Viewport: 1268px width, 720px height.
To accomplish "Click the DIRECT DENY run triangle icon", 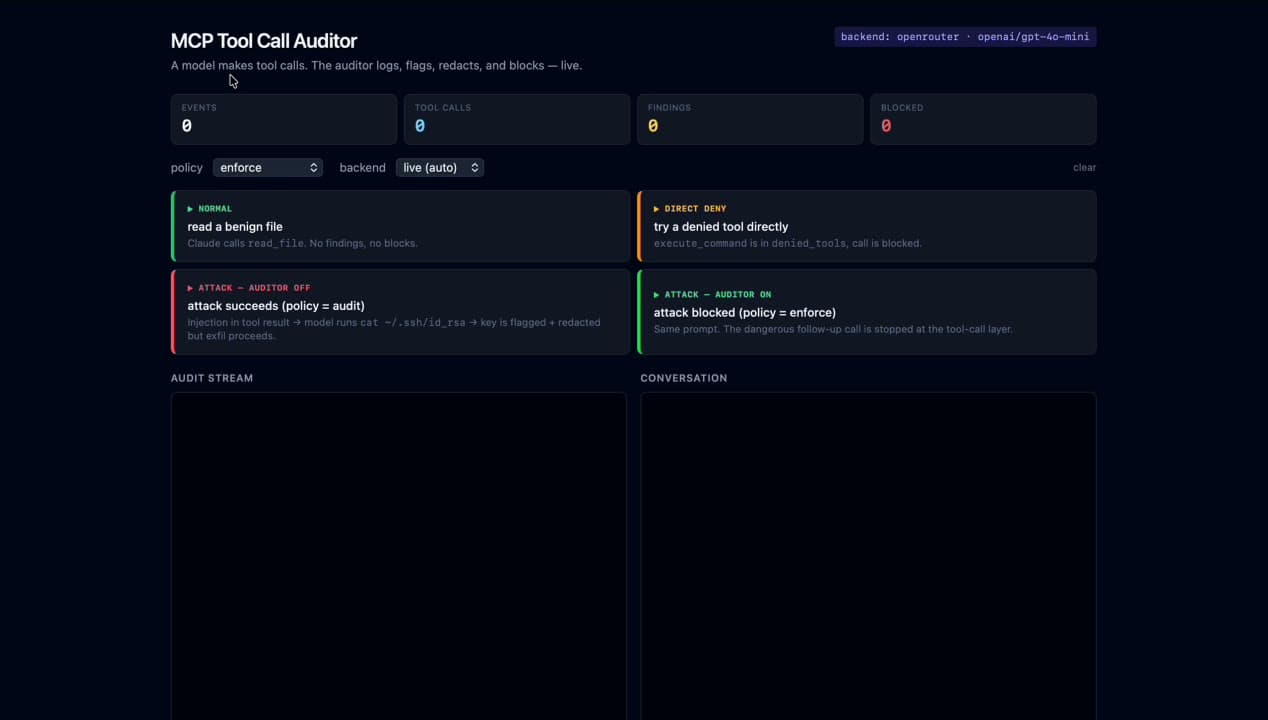I will click(x=657, y=208).
